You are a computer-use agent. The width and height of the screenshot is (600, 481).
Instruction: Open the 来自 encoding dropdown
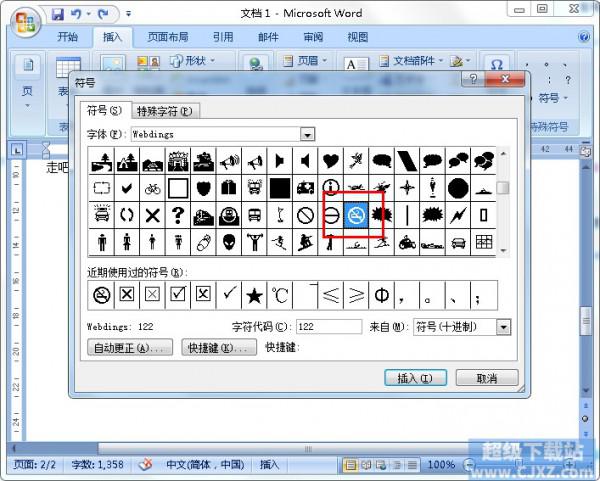pyautogui.click(x=504, y=327)
